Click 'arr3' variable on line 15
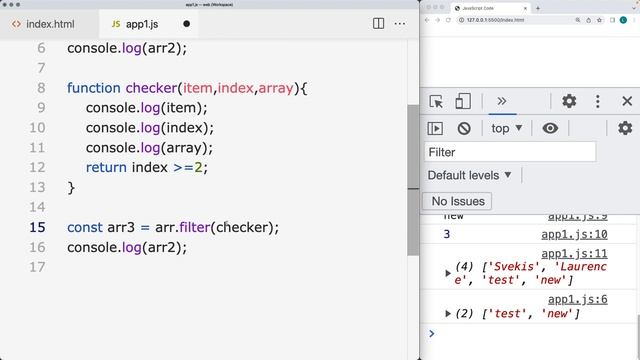The height and width of the screenshot is (360, 640). 121,227
